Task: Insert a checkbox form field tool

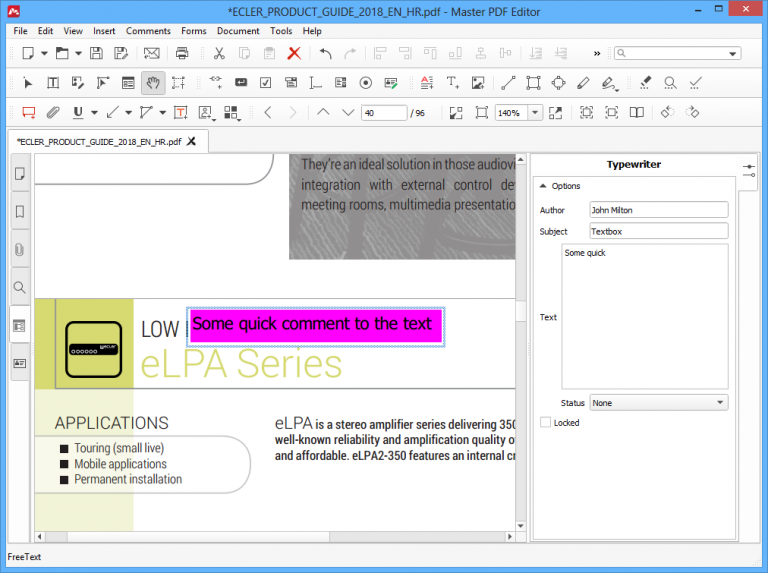Action: tap(265, 83)
